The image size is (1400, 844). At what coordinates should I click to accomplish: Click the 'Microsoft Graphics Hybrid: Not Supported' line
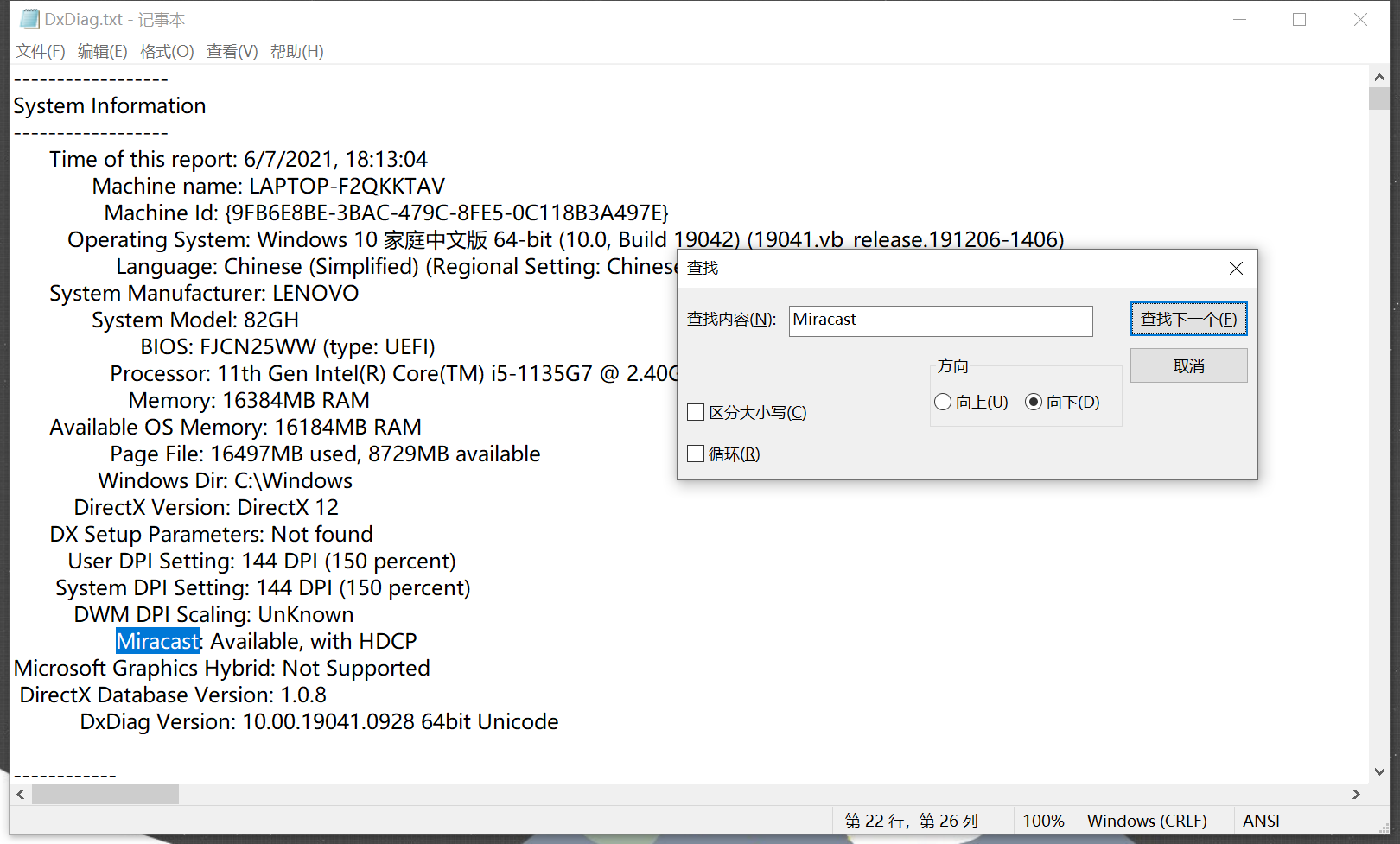click(x=221, y=668)
